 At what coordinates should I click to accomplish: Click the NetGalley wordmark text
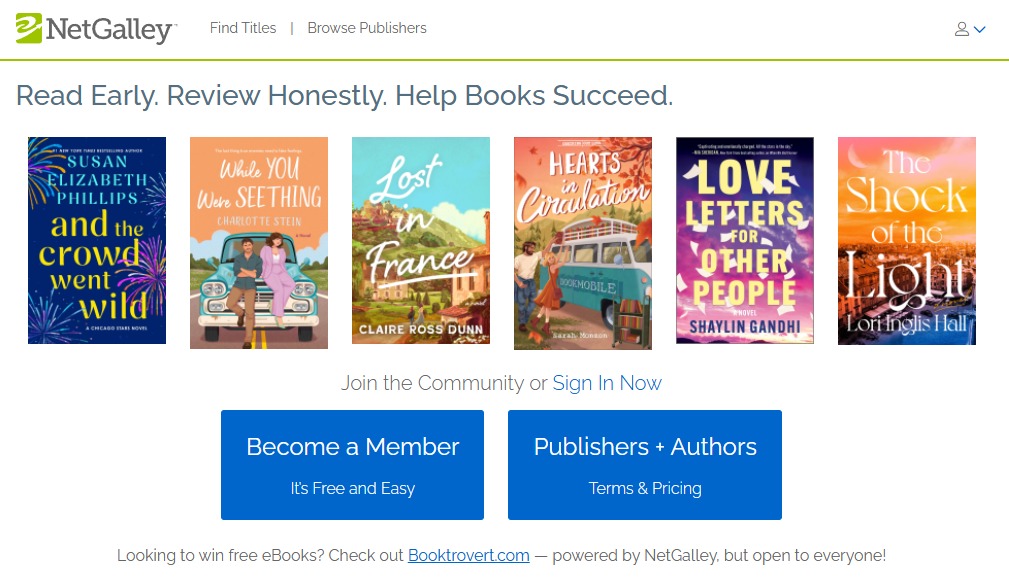coord(110,29)
